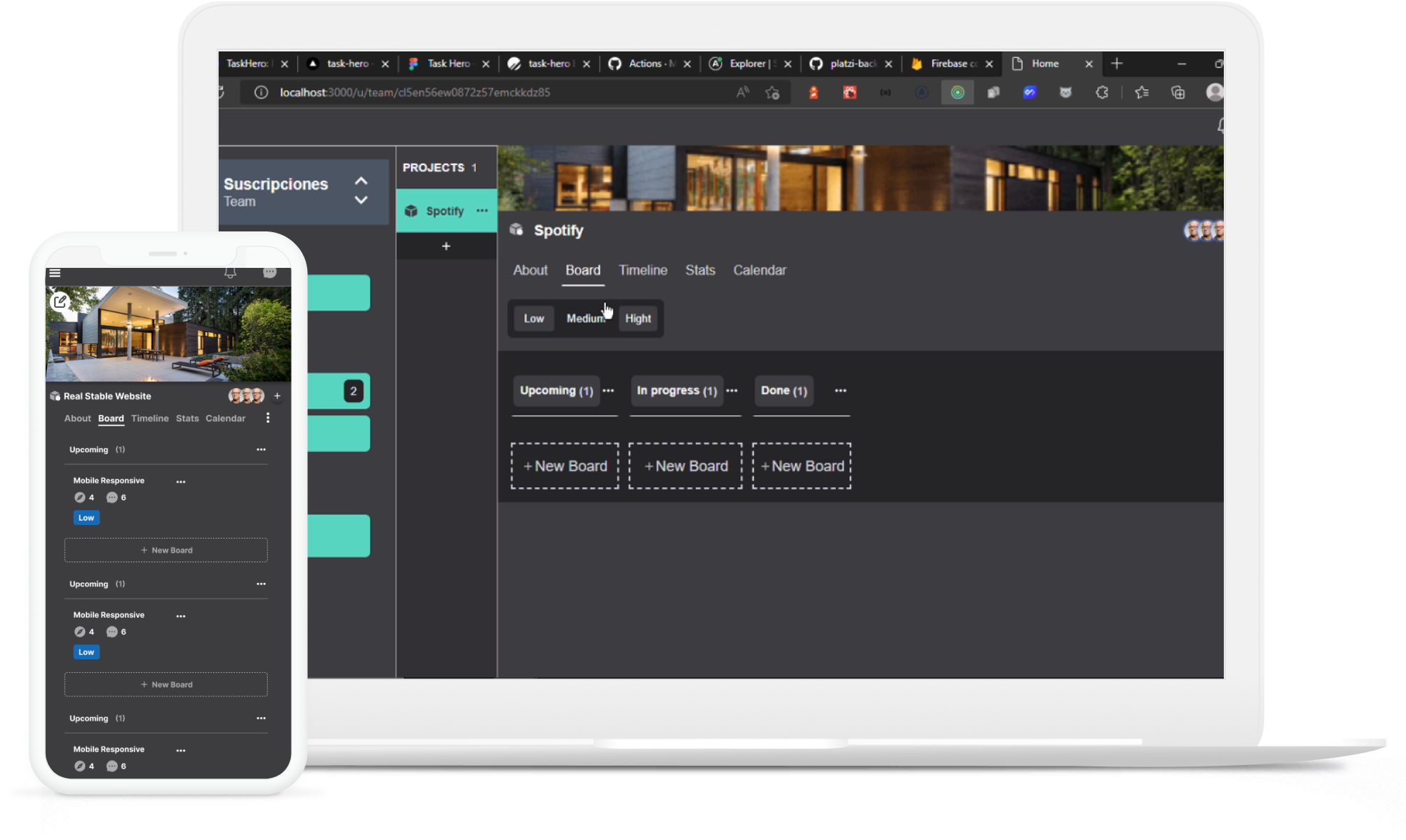Open the chat bubble icon on phone
This screenshot has width=1406, height=840.
pyautogui.click(x=269, y=272)
